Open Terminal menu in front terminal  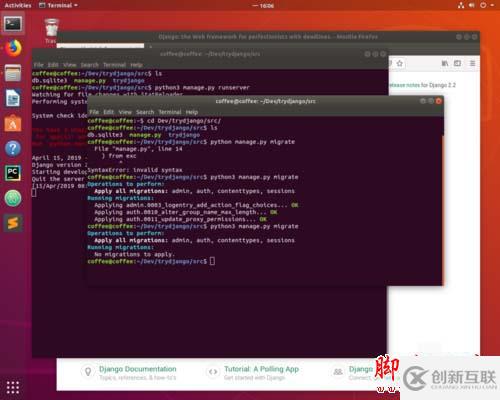[x=170, y=112]
